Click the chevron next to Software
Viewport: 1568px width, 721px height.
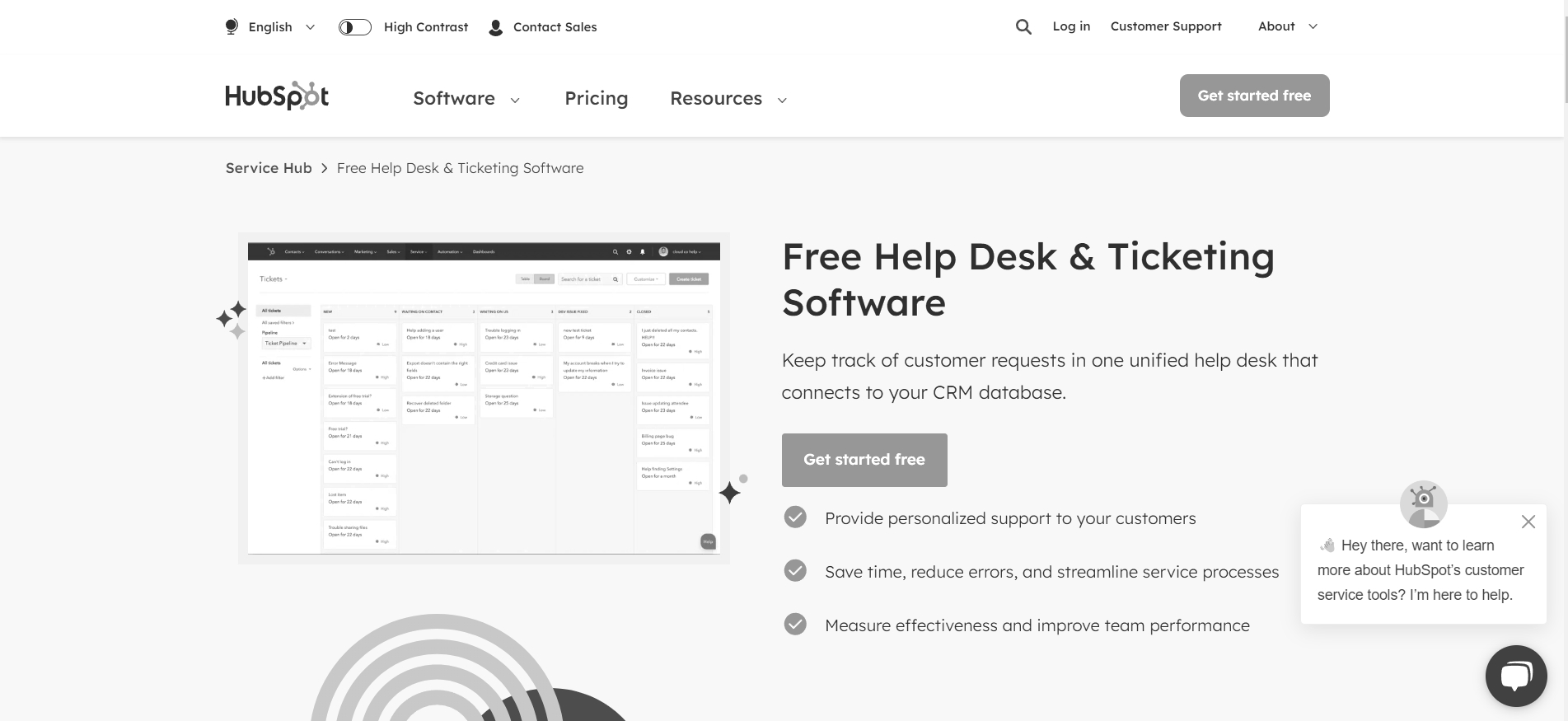(515, 101)
